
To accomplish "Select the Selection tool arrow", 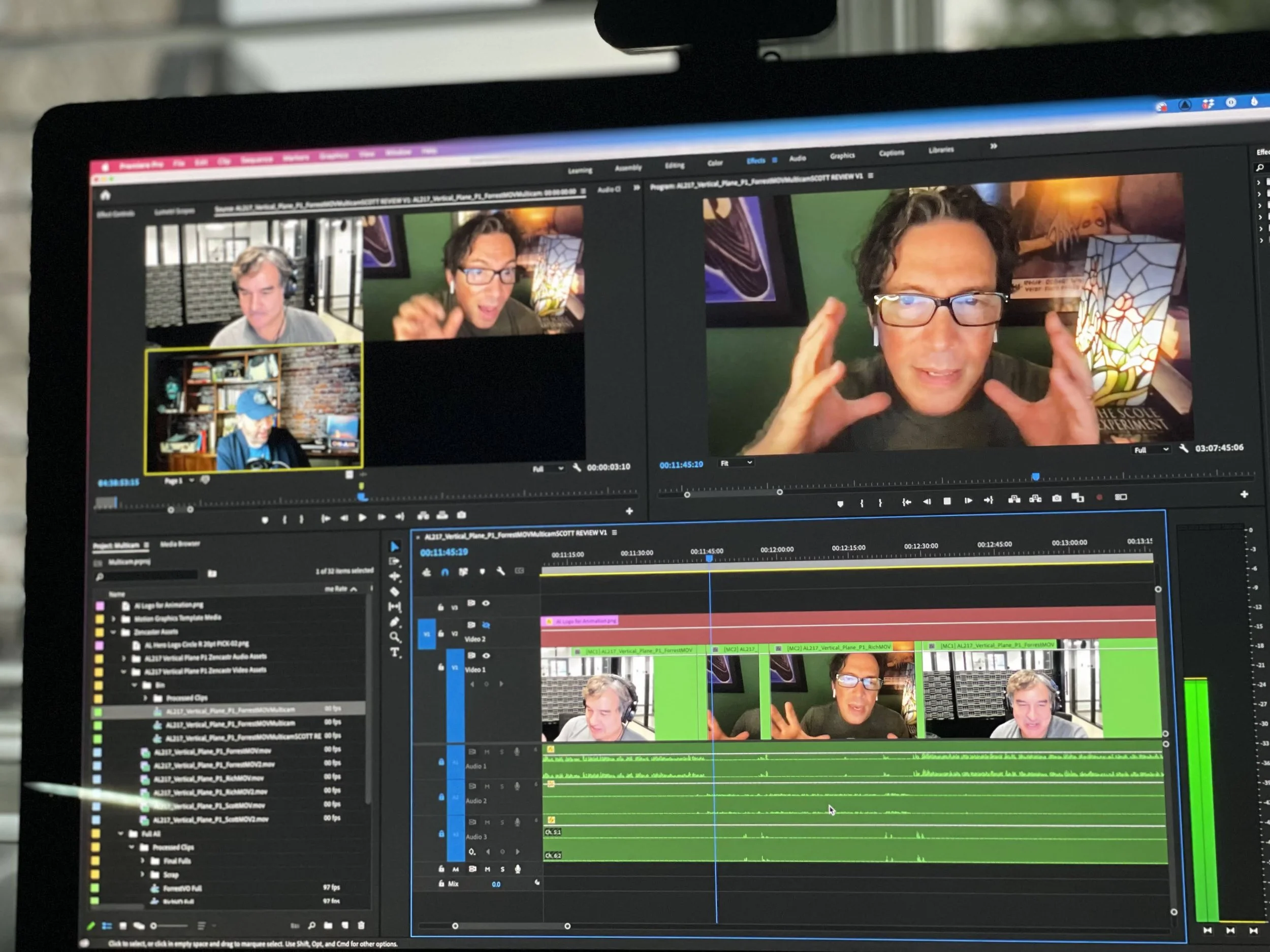I will click(x=394, y=547).
